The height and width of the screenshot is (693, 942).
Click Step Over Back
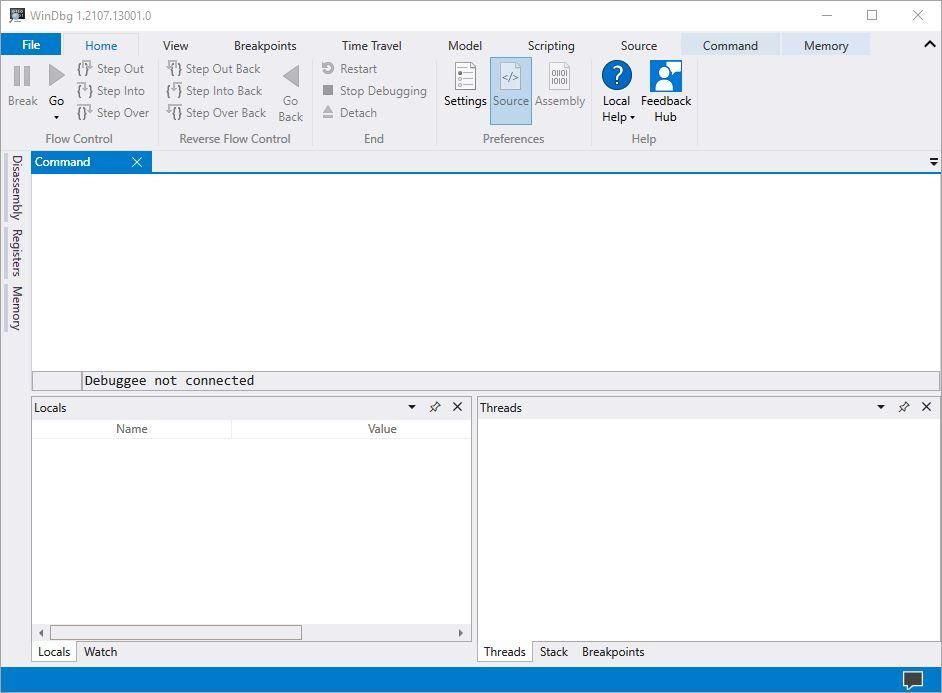(216, 112)
